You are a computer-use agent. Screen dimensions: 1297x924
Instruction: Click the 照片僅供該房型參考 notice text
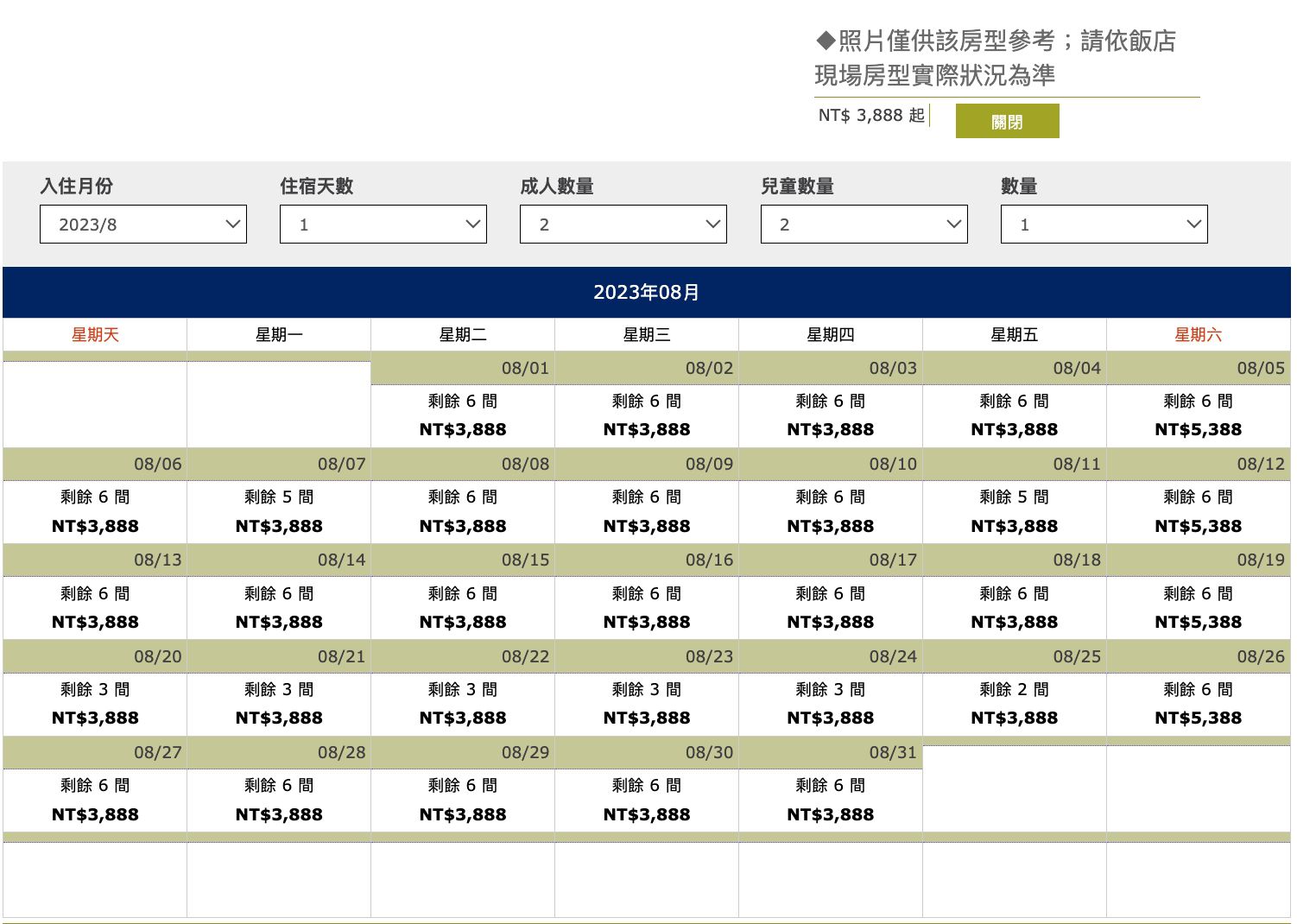coord(995,41)
